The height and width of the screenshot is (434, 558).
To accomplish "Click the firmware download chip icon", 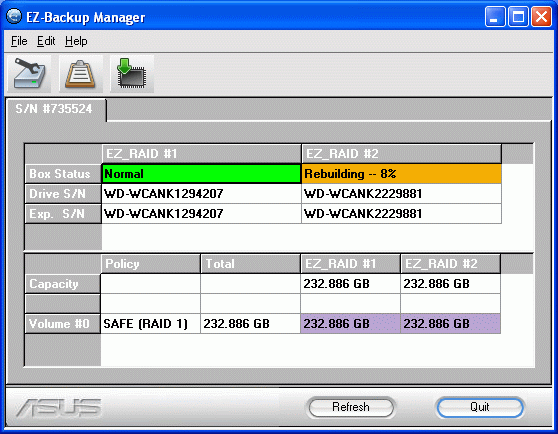I will tap(132, 74).
